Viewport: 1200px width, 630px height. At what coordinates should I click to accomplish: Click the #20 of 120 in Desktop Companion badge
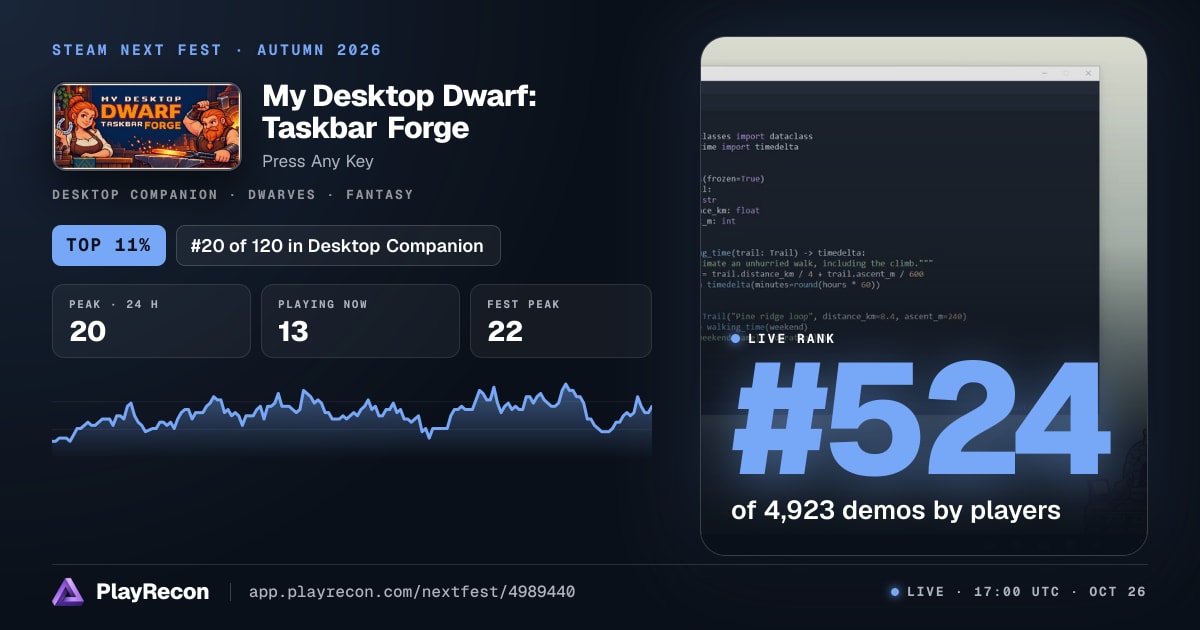[x=338, y=245]
